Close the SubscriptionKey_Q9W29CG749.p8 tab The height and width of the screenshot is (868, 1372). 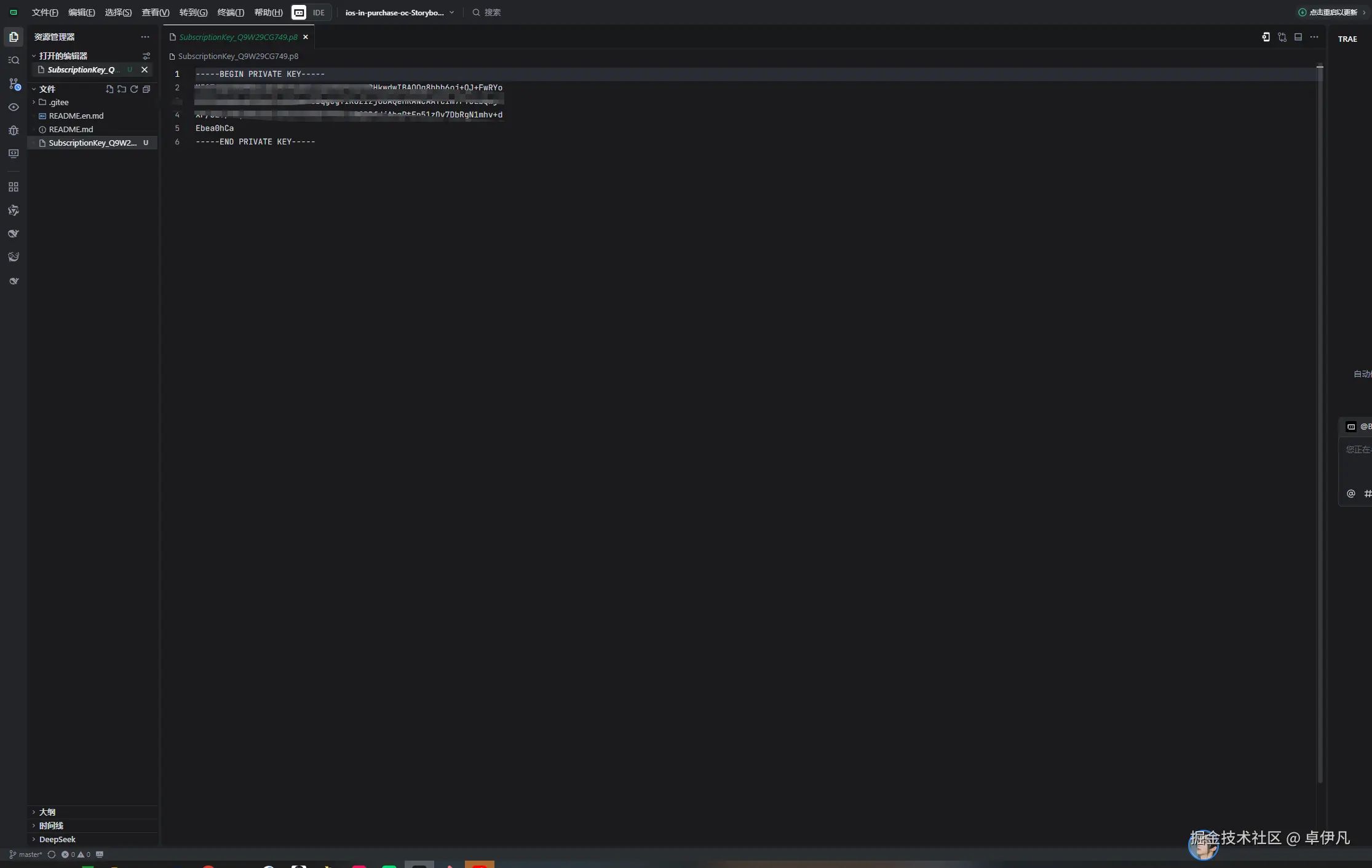(x=306, y=37)
